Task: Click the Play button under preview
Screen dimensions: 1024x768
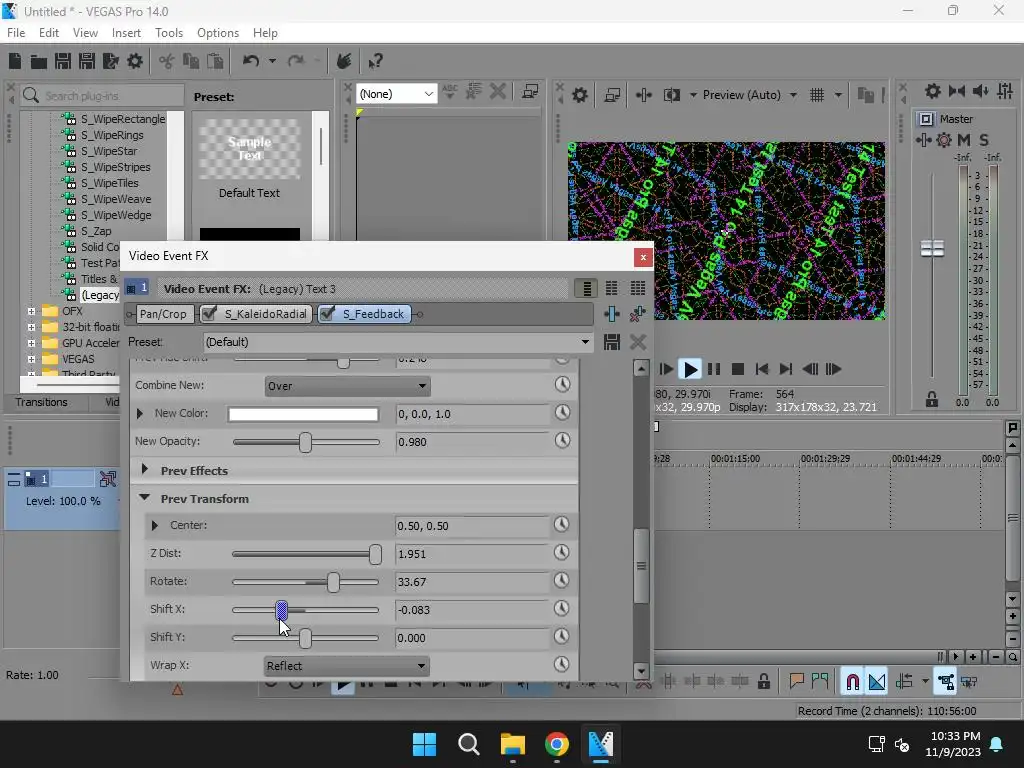Action: pyautogui.click(x=690, y=370)
